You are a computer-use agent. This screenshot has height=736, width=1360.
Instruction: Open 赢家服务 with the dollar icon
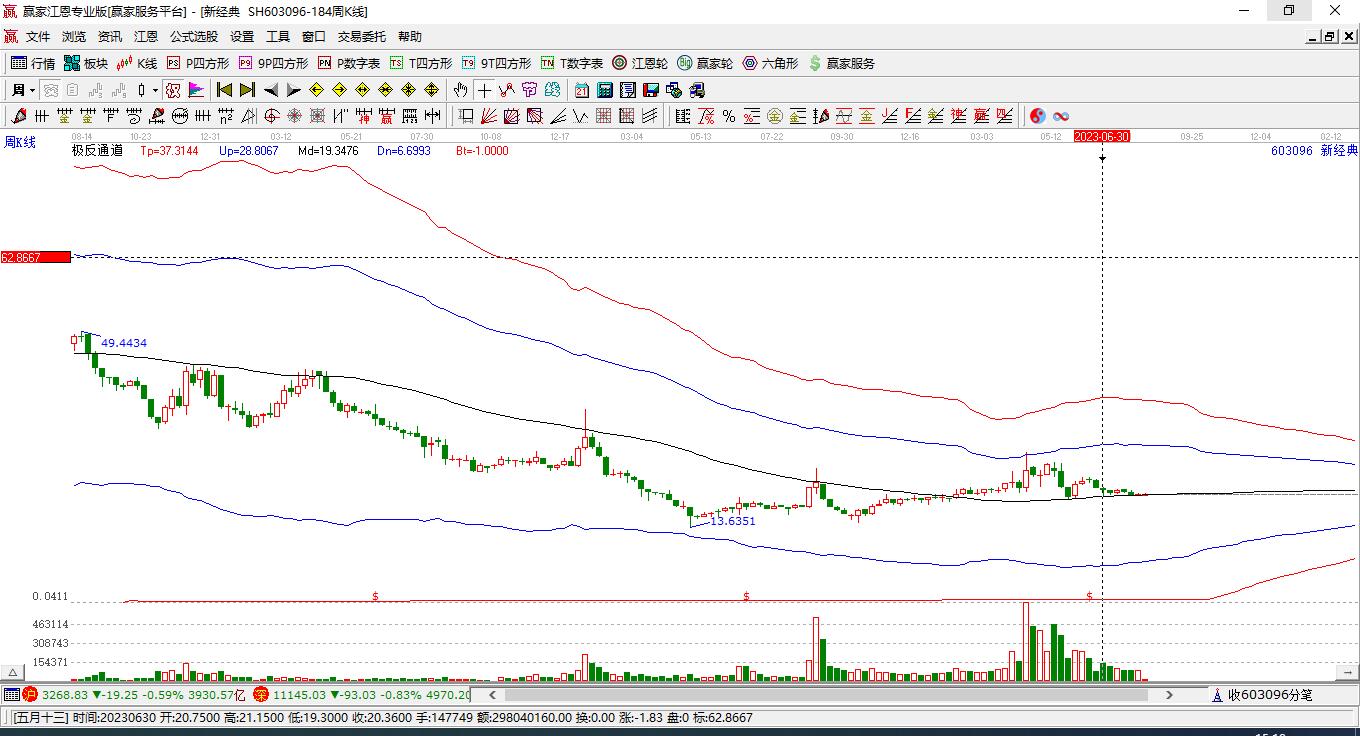pyautogui.click(x=841, y=63)
